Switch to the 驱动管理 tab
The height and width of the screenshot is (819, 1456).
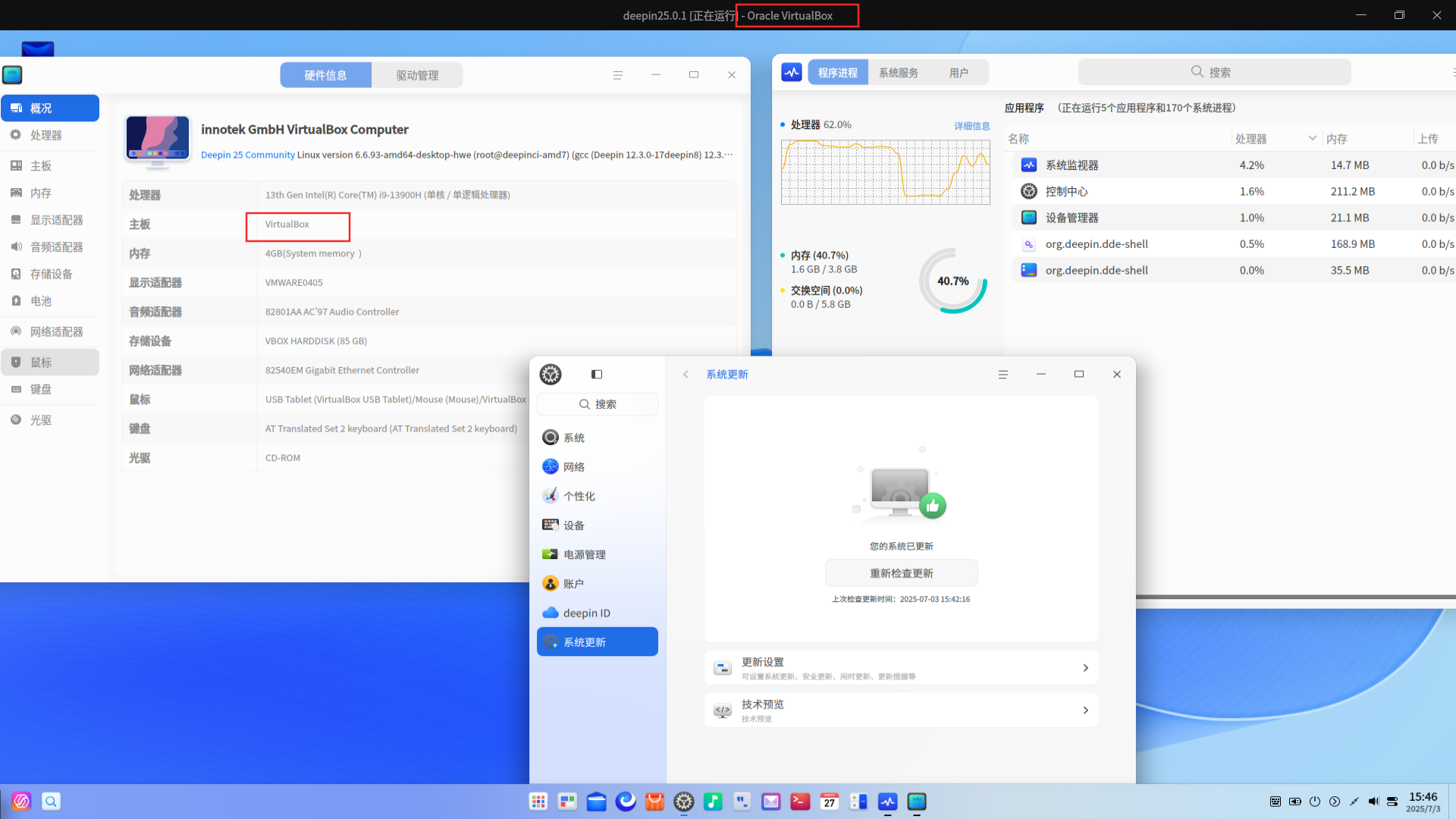417,75
